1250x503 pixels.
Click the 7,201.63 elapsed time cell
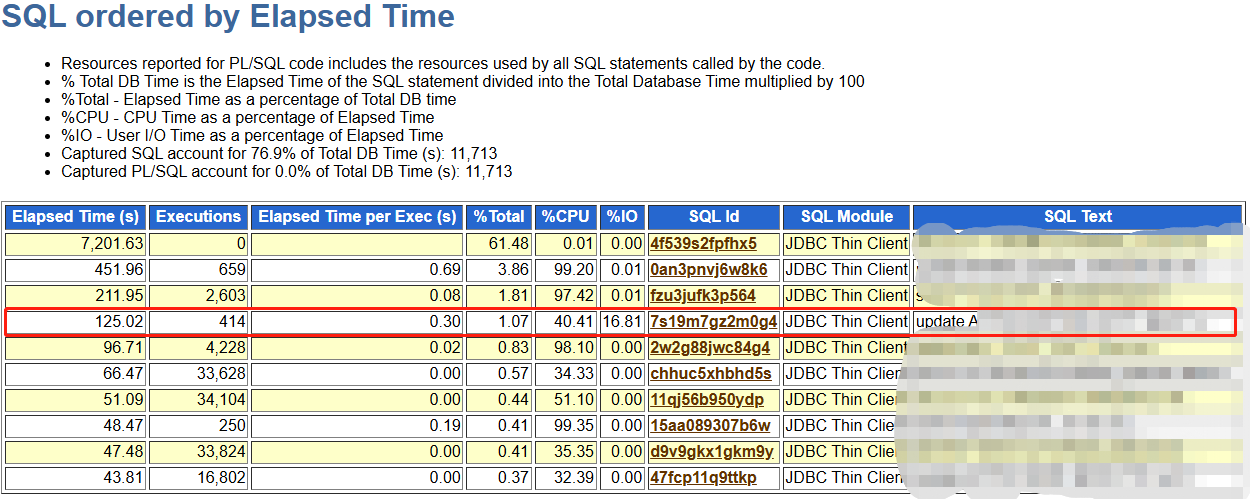tap(76, 244)
